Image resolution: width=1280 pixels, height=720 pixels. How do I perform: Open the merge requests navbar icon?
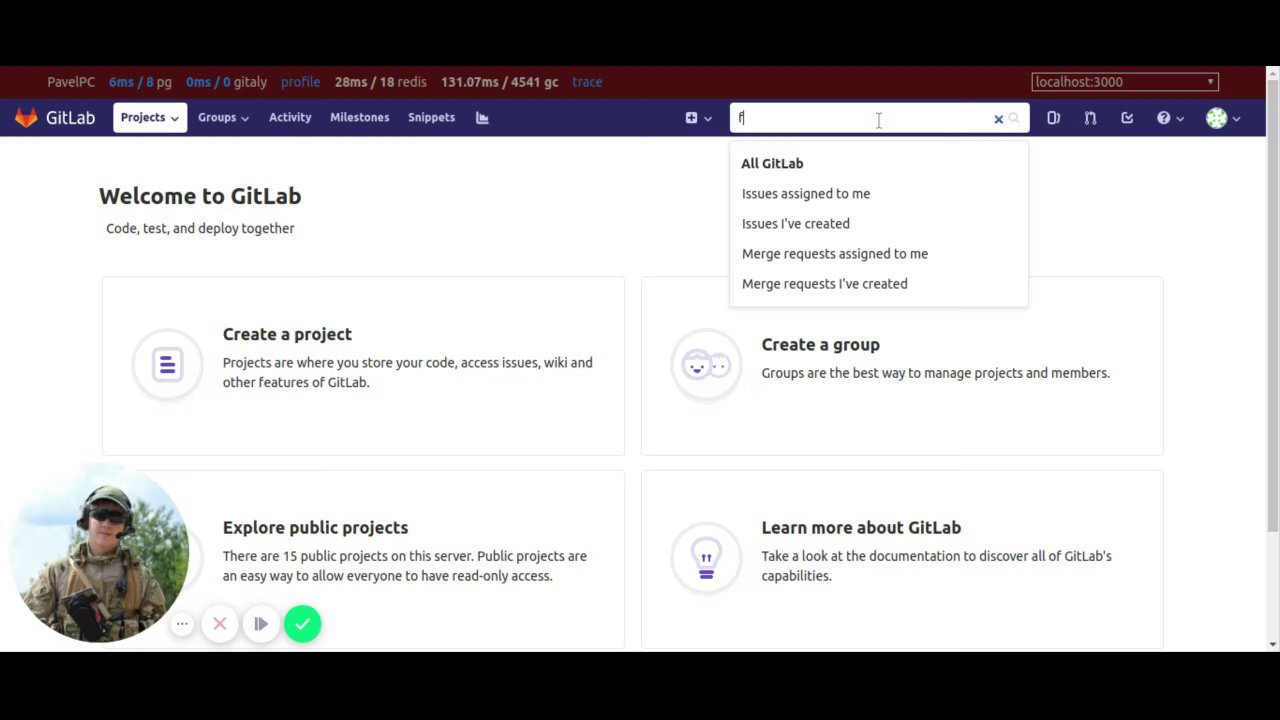click(1090, 118)
